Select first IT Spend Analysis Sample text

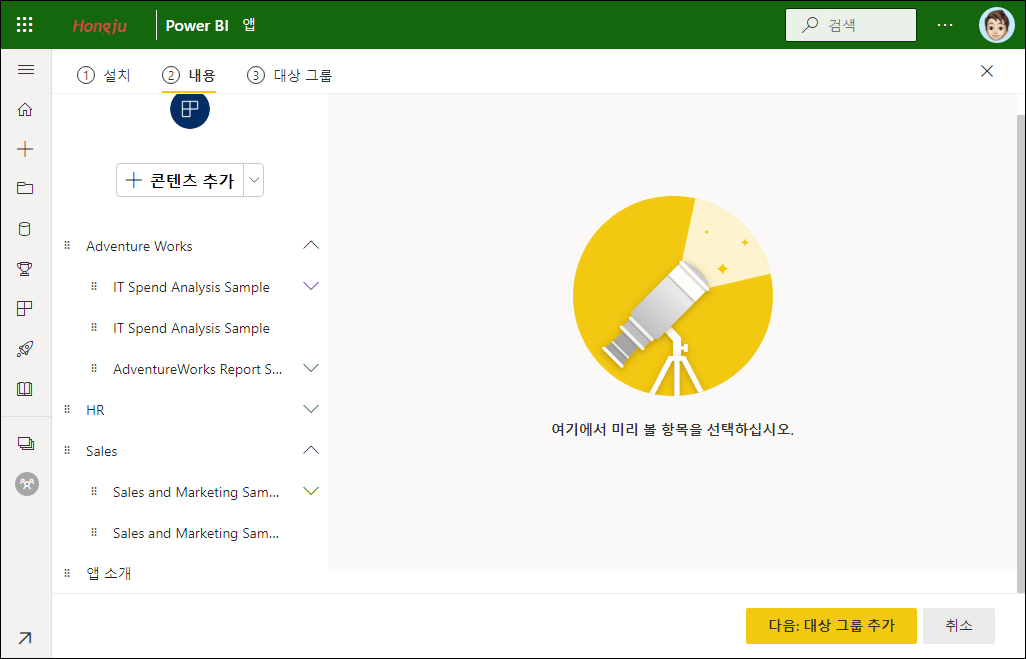[x=191, y=287]
